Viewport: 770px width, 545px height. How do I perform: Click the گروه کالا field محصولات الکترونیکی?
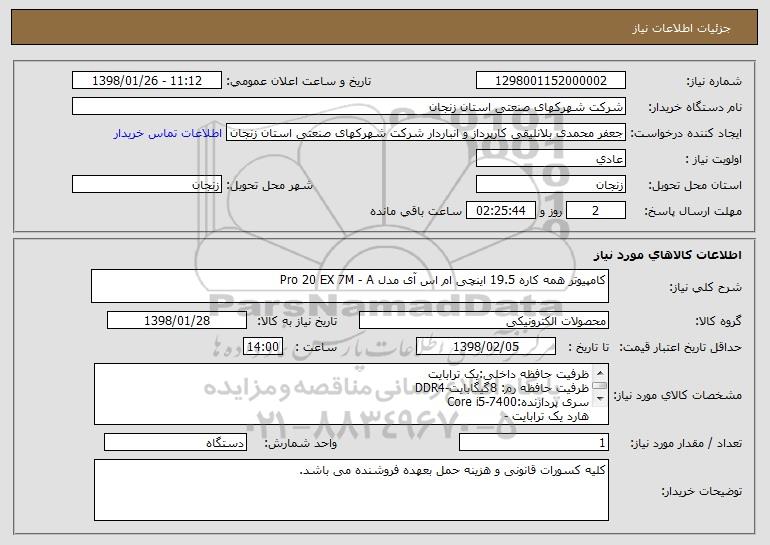click(484, 321)
